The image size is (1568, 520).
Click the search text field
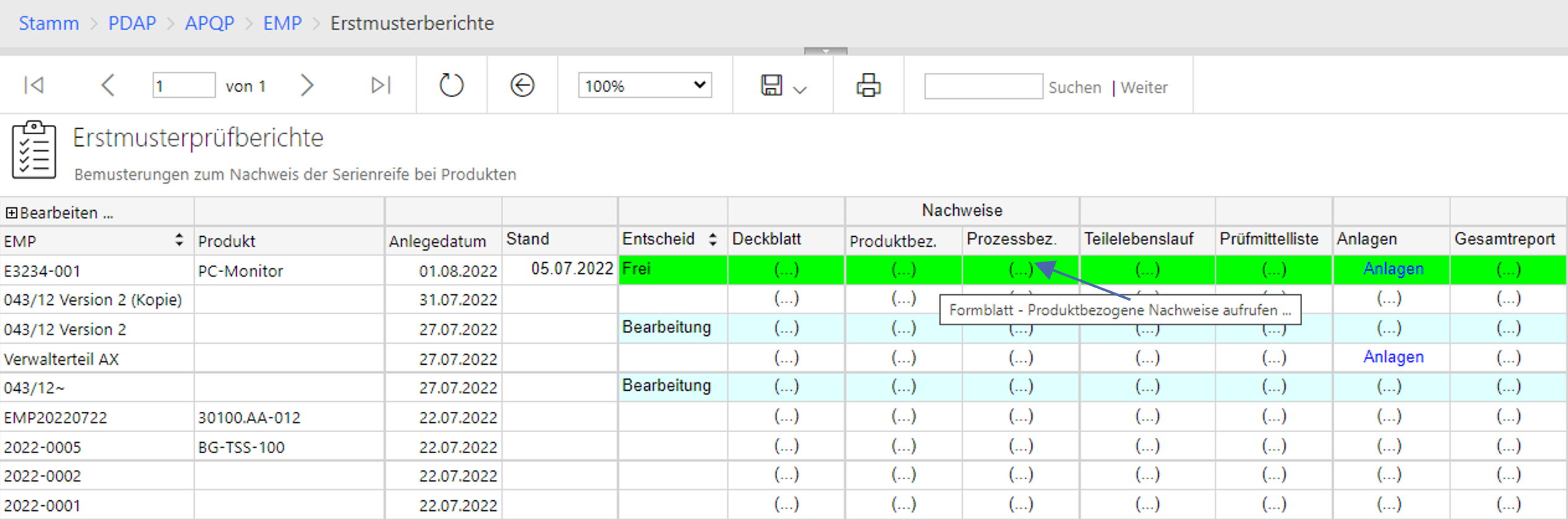pyautogui.click(x=983, y=86)
